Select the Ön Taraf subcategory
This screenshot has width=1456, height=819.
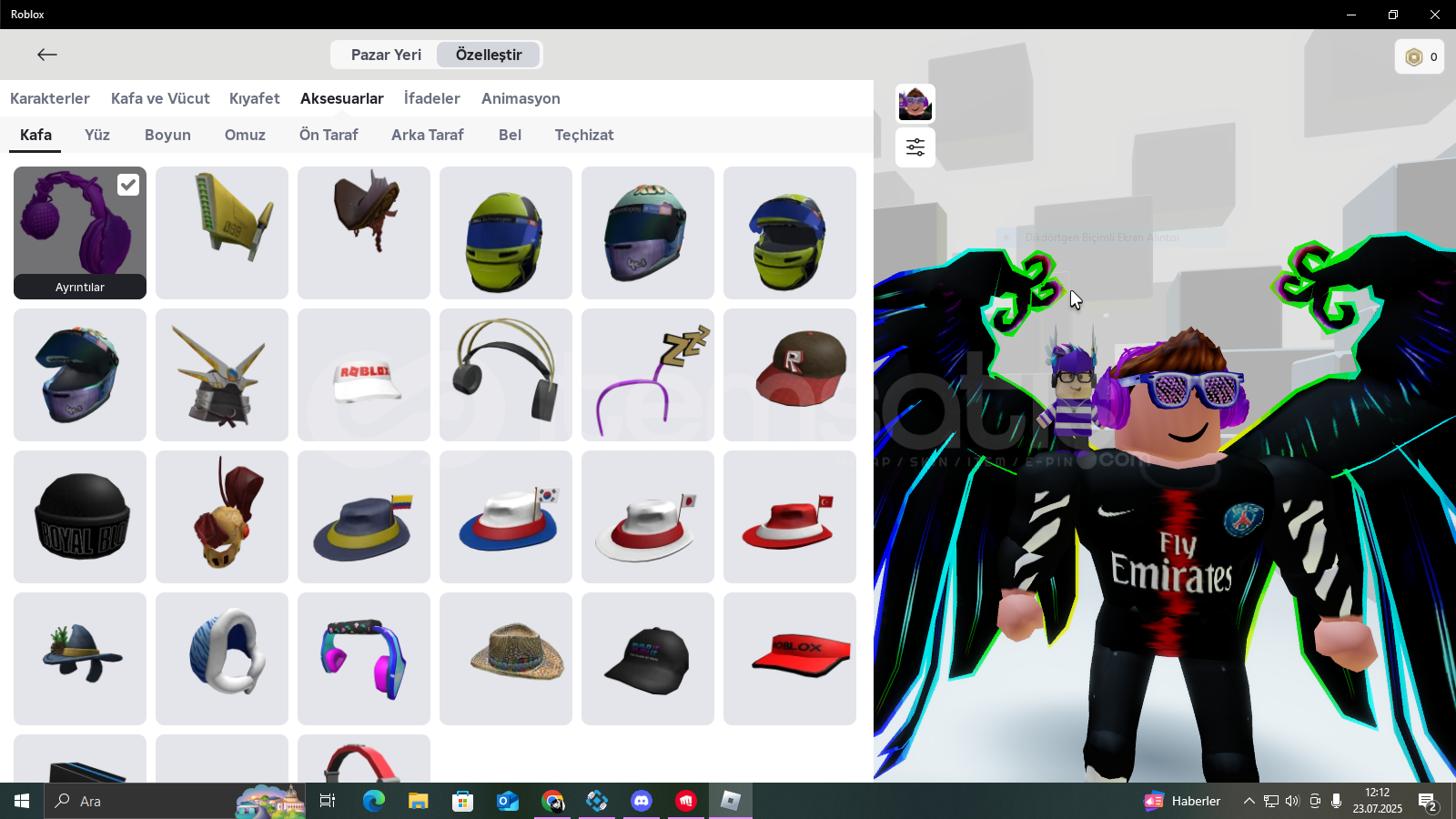tap(329, 135)
